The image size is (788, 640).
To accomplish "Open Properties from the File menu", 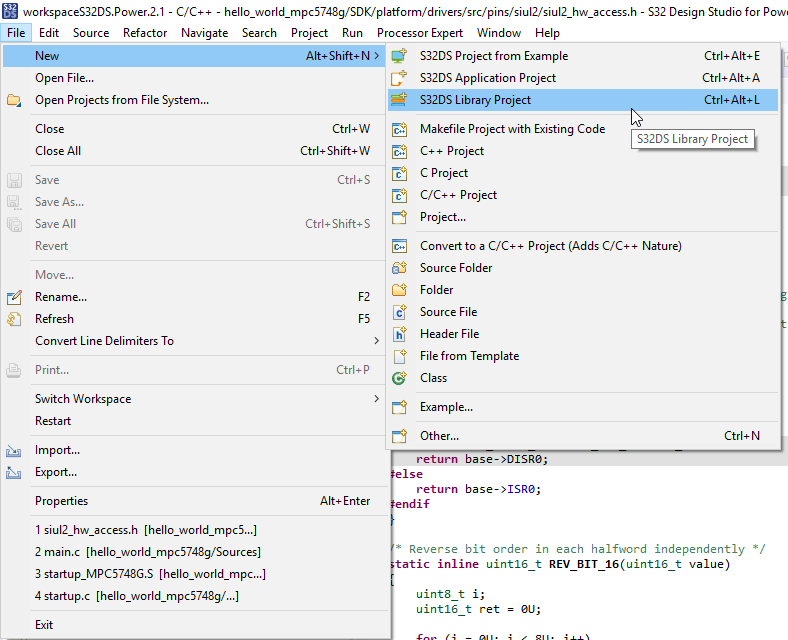I will coord(196,501).
